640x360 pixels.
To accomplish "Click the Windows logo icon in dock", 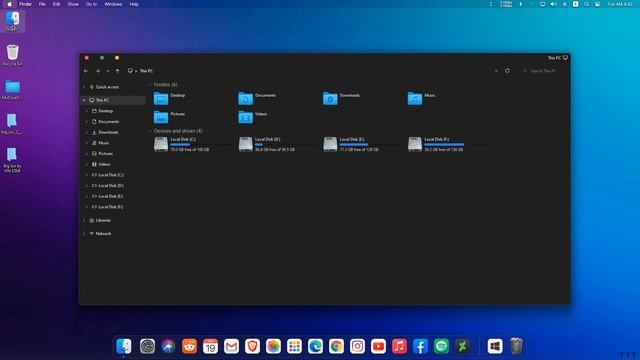I will tap(495, 346).
